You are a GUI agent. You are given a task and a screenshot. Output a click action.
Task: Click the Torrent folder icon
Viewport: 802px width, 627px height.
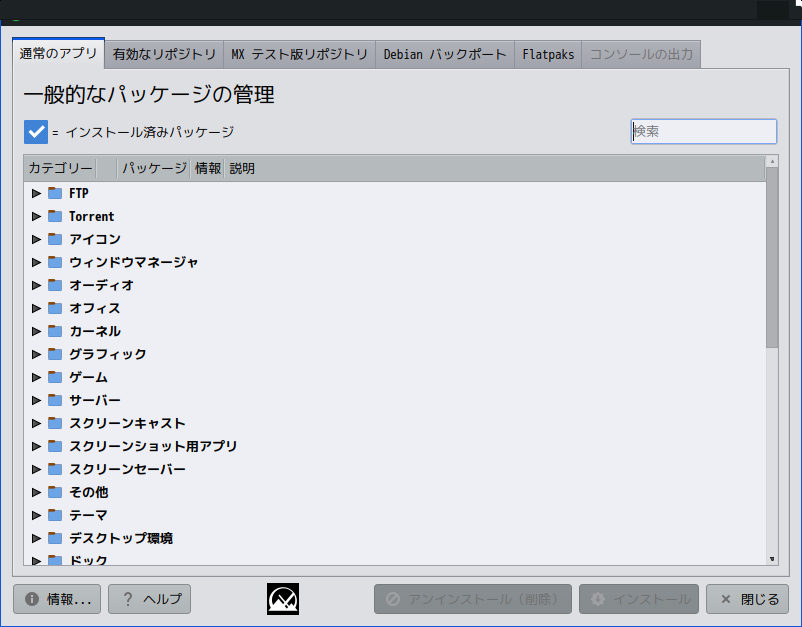55,216
